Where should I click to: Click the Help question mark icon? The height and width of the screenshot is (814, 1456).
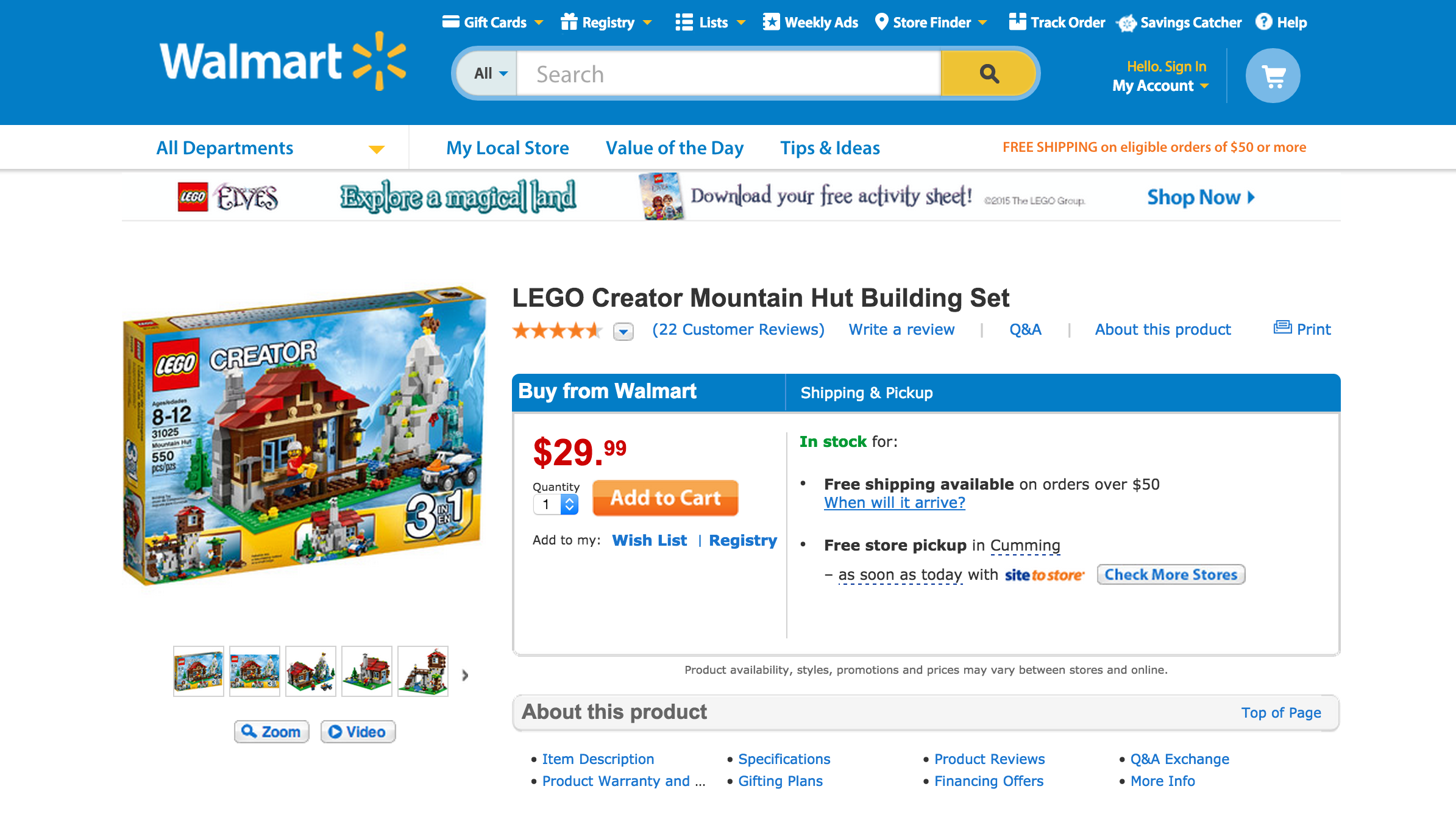pos(1264,22)
